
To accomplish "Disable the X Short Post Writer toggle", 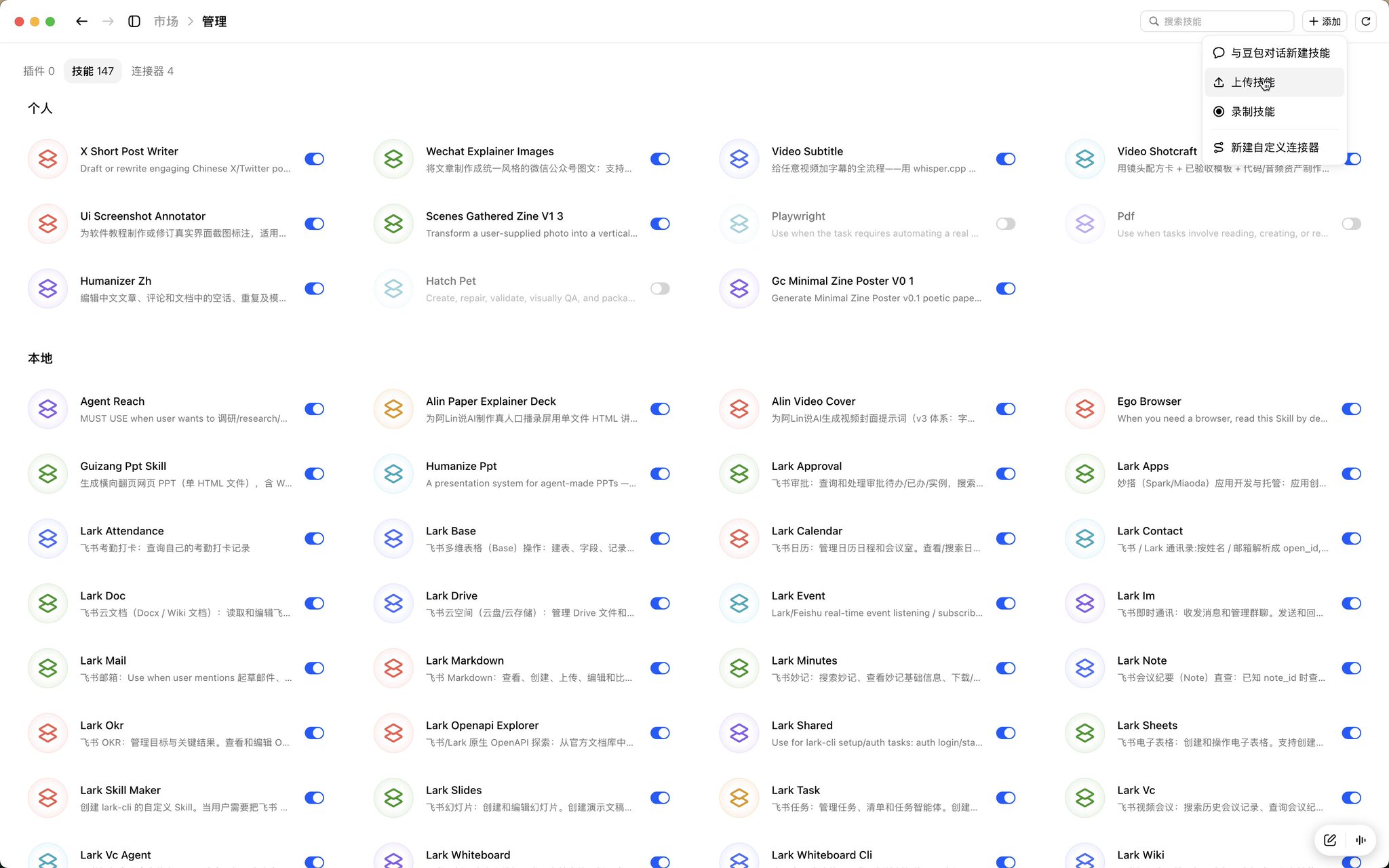I will [x=314, y=159].
